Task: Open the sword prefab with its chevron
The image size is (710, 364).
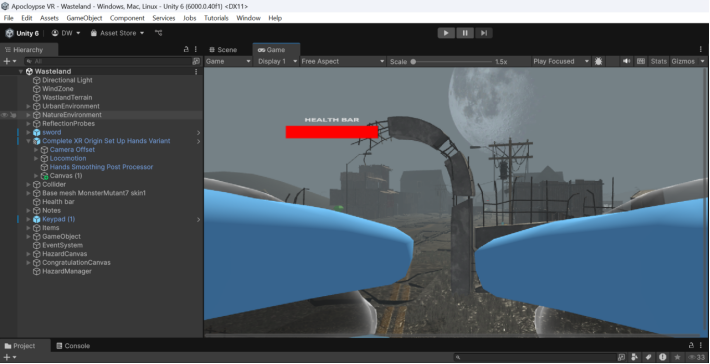Action: (198, 133)
